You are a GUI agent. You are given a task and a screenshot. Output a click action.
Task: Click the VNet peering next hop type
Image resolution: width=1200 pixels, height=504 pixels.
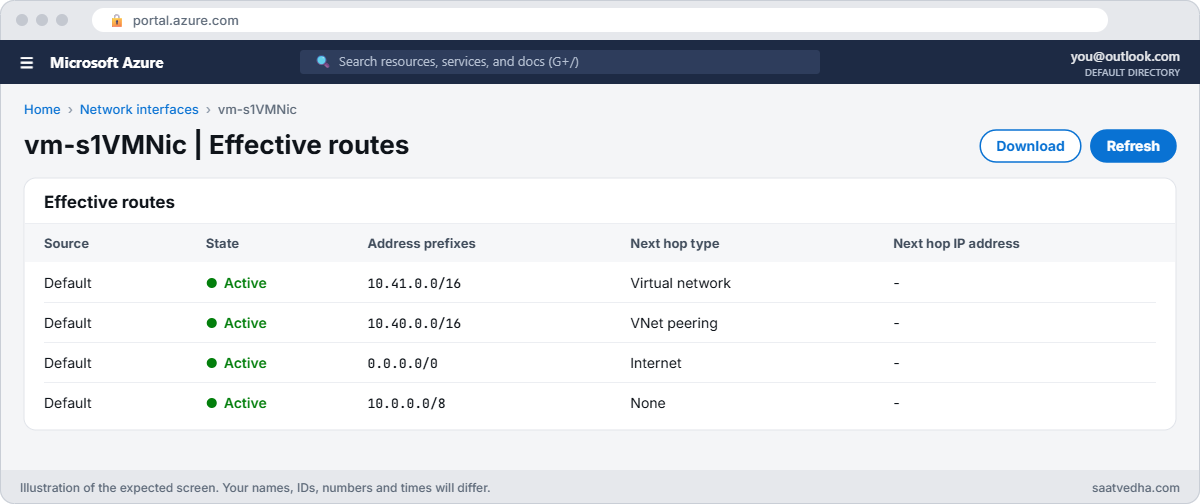click(674, 323)
